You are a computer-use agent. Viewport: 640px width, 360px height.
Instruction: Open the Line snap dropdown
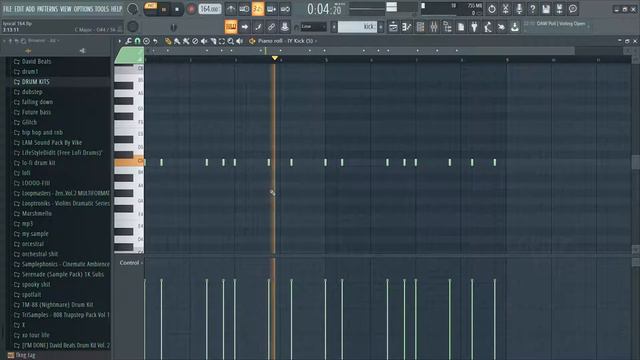pyautogui.click(x=313, y=27)
